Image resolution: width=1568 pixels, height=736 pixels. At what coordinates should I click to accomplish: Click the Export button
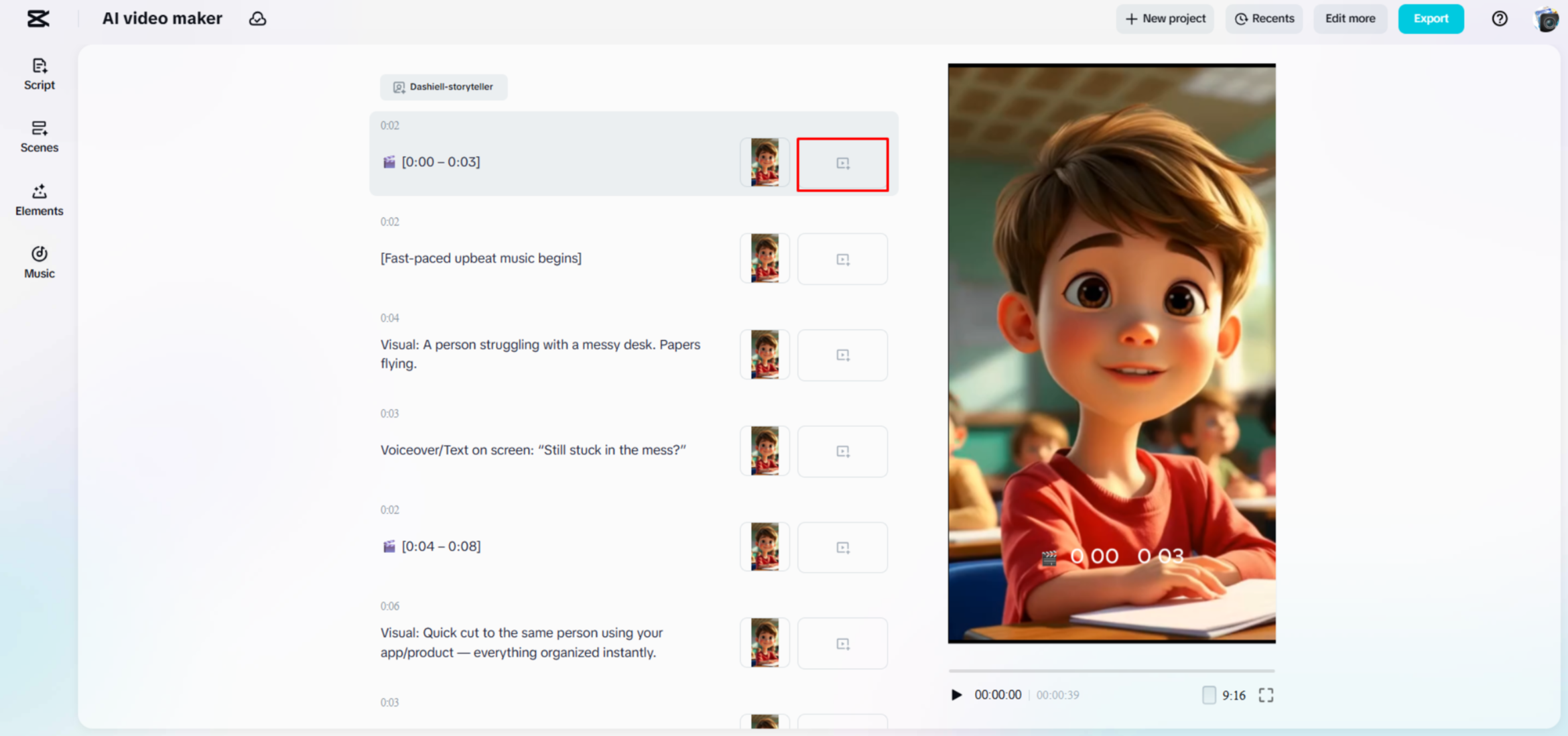[x=1431, y=18]
